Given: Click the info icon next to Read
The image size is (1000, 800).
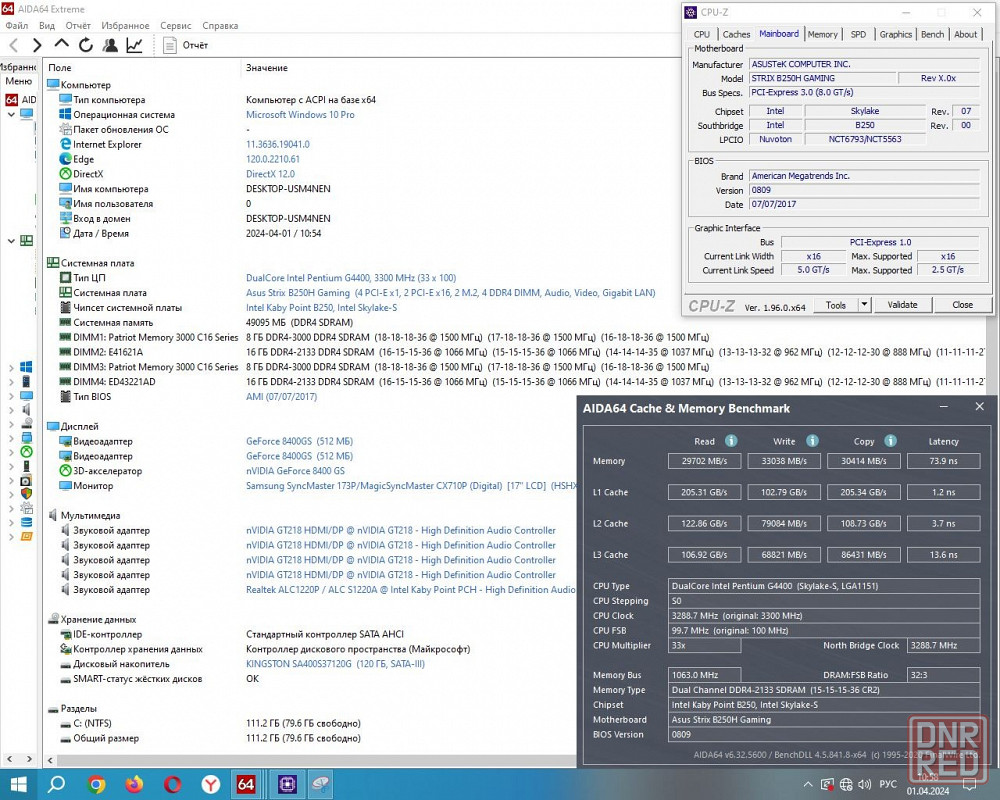Looking at the screenshot, I should 731,441.
